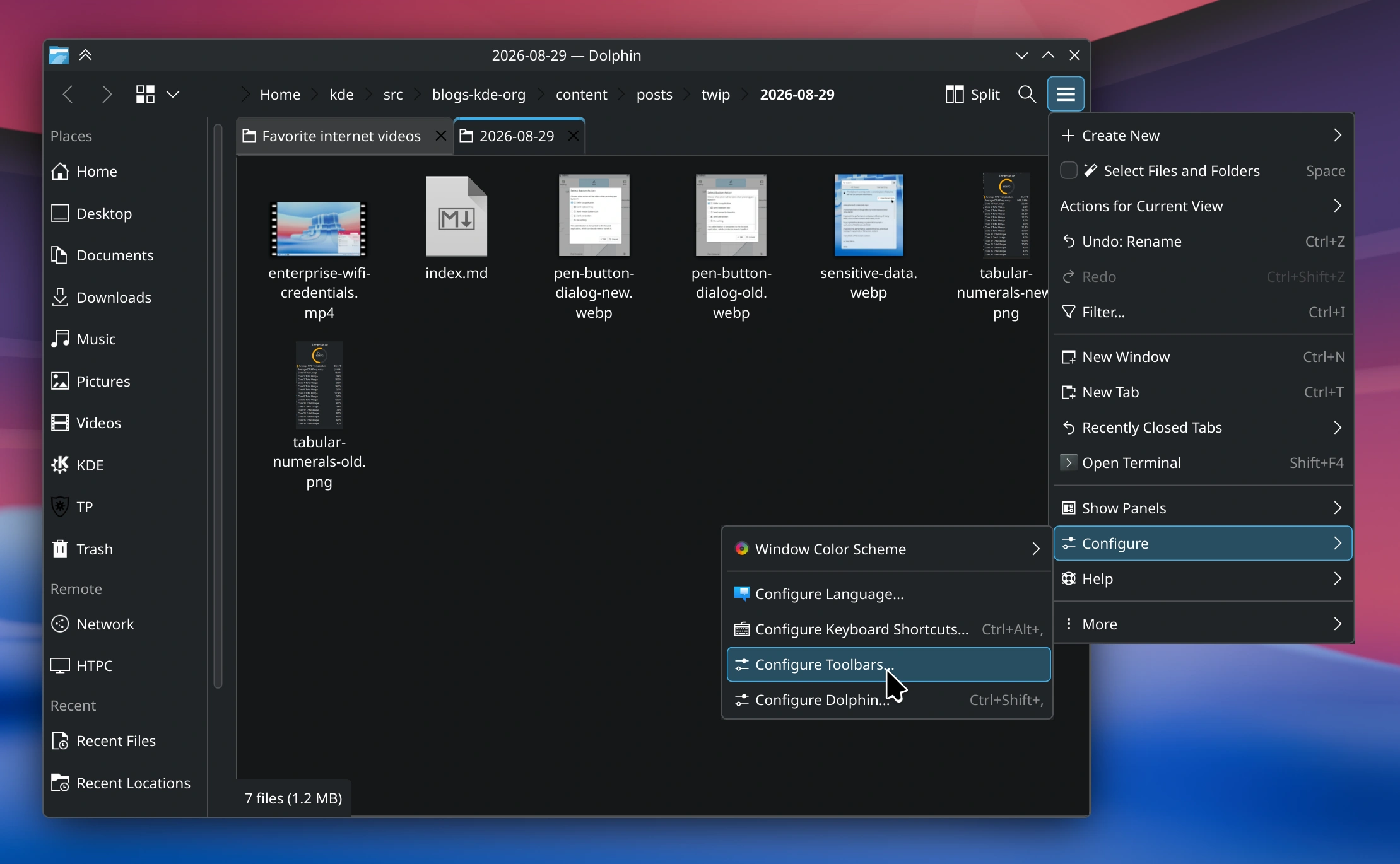The image size is (1400, 864).
Task: Choose Filter... from menu
Action: coord(1203,312)
